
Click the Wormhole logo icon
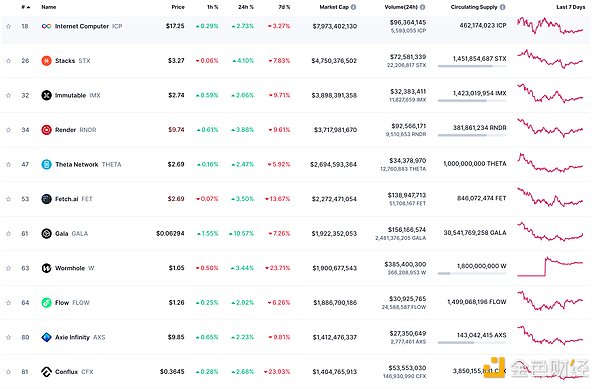[x=46, y=268]
